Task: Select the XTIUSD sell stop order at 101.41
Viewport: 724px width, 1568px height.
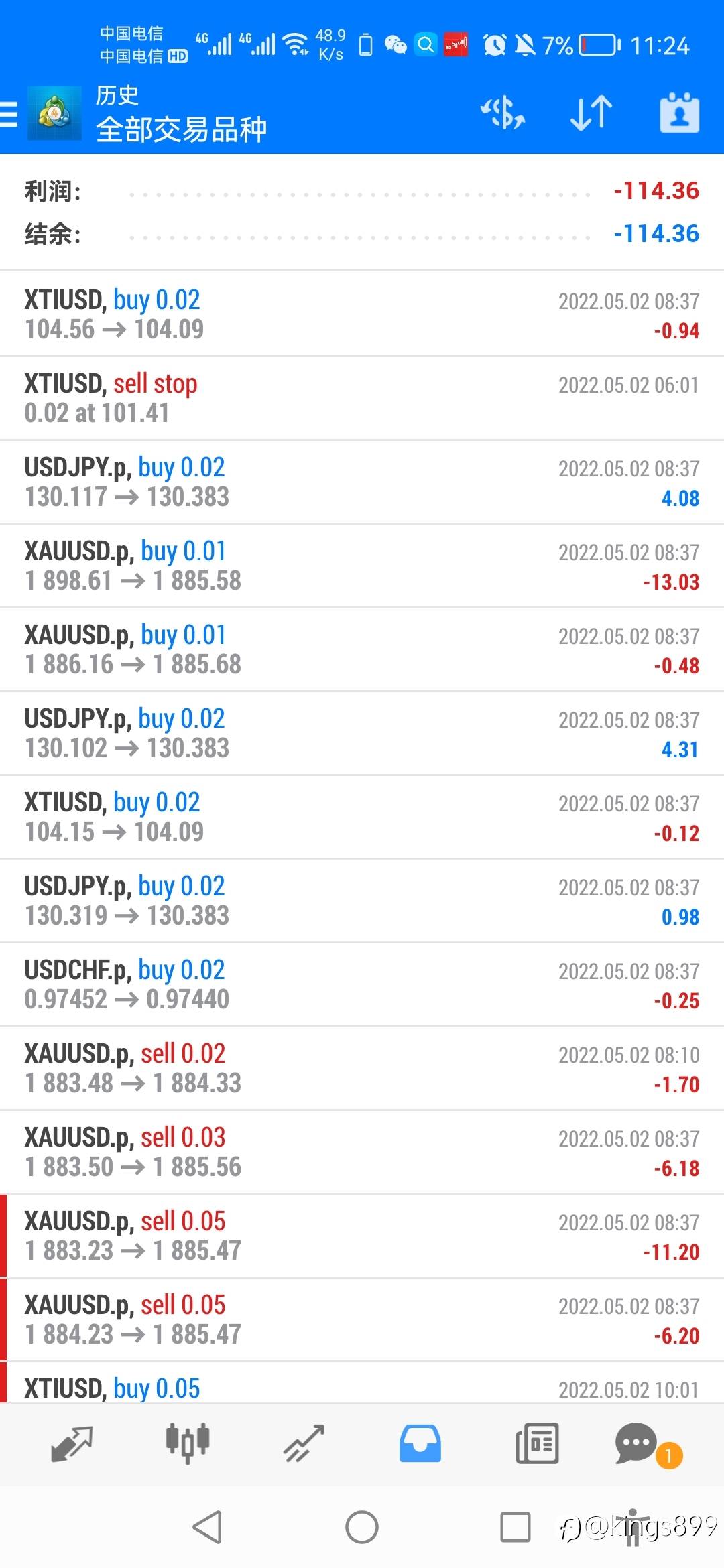Action: tap(362, 398)
